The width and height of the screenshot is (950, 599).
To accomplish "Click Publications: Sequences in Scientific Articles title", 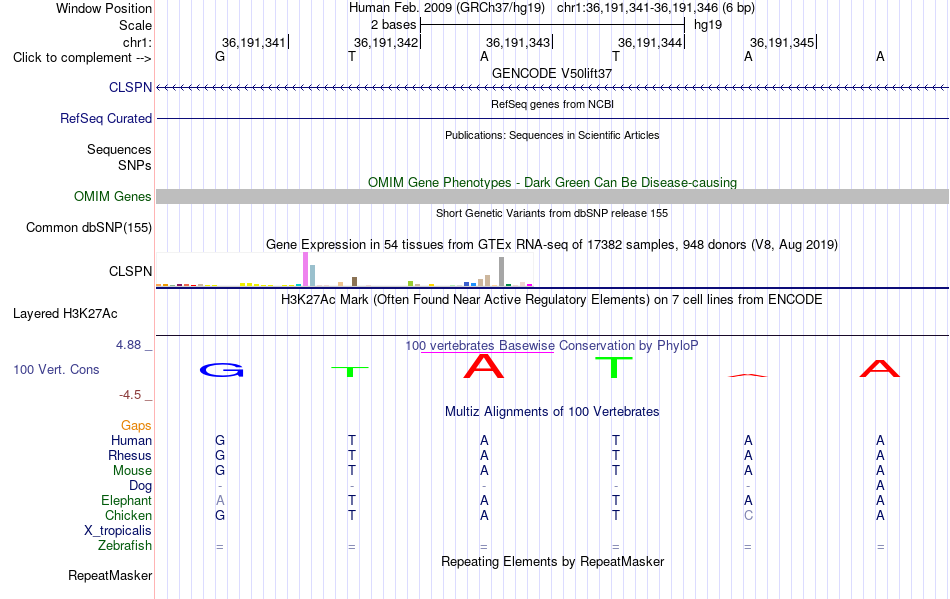I will point(552,135).
